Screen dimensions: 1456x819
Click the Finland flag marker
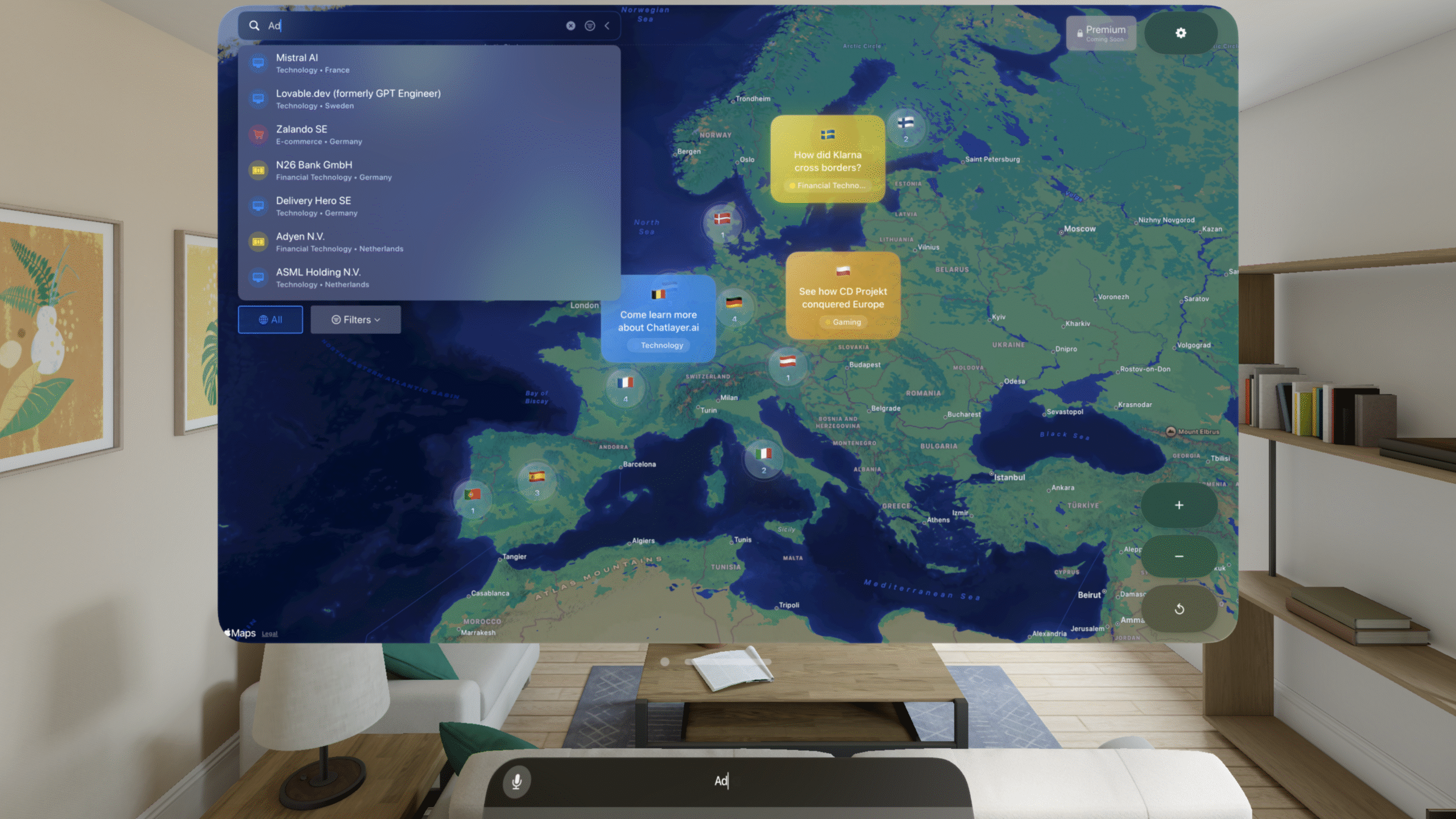click(905, 127)
